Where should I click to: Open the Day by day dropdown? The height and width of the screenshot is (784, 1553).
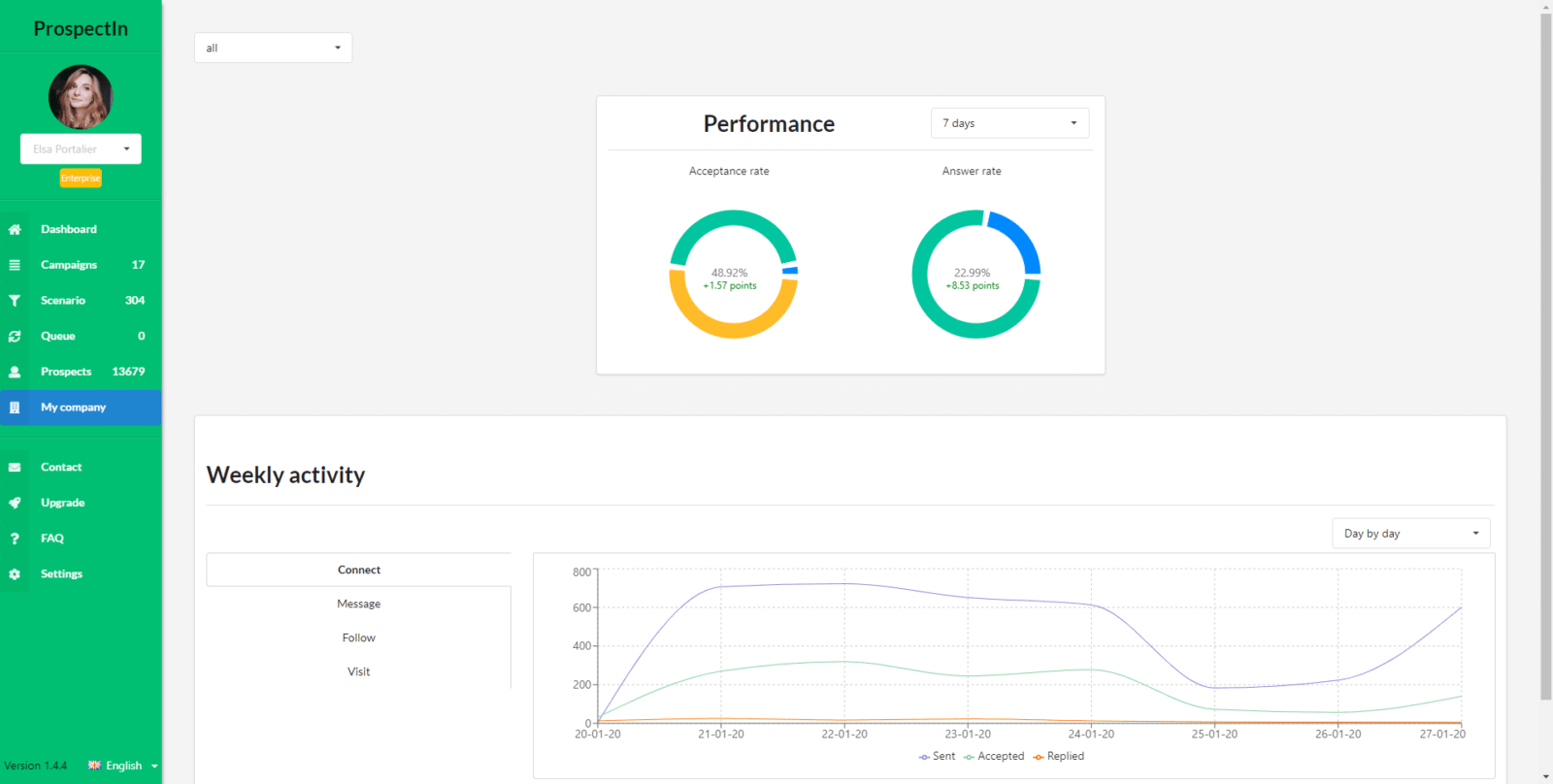click(x=1410, y=534)
